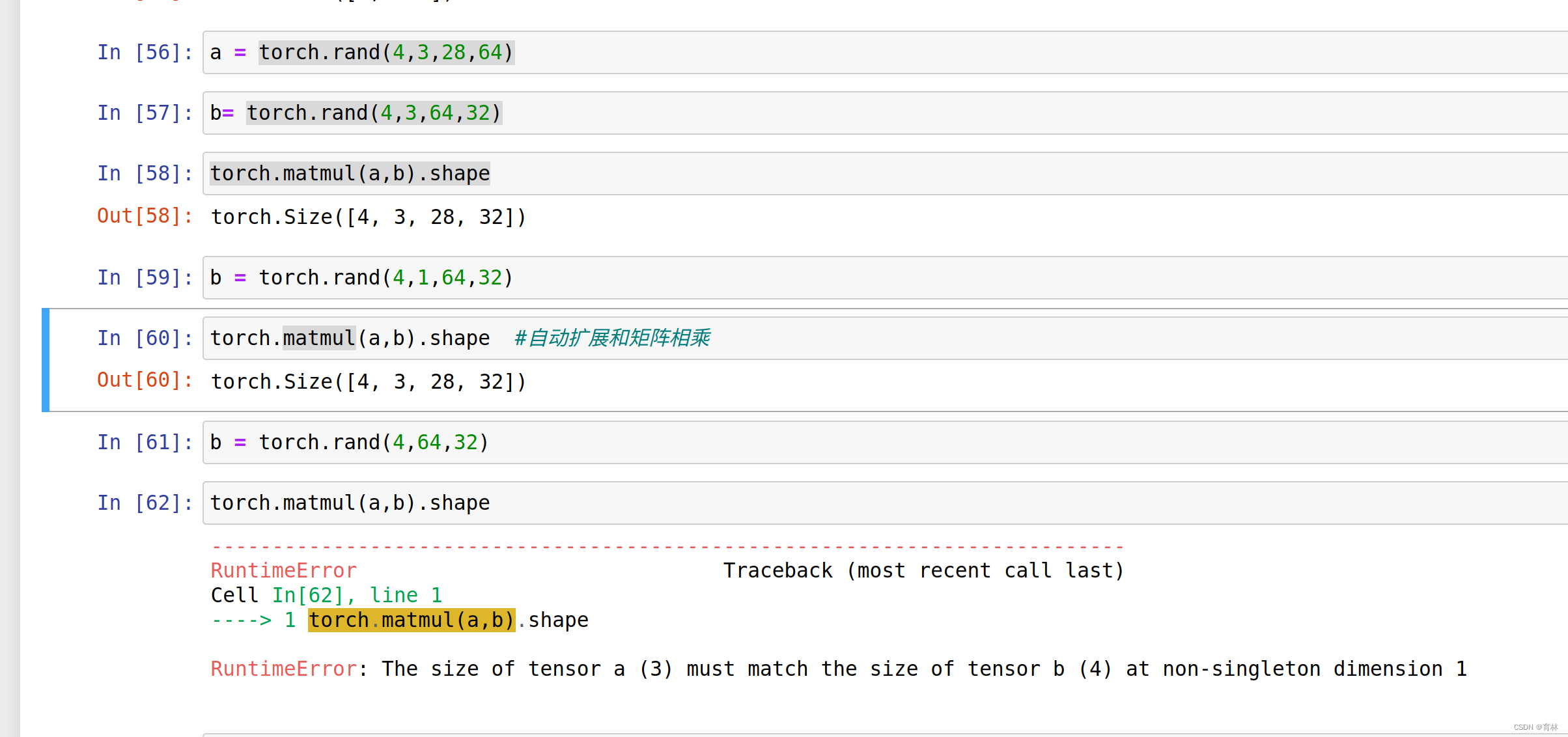Screen dimensions: 1568x737
Task: Click the yellow-highlighted torch.matmul(a,b) in traceback
Action: [412, 620]
